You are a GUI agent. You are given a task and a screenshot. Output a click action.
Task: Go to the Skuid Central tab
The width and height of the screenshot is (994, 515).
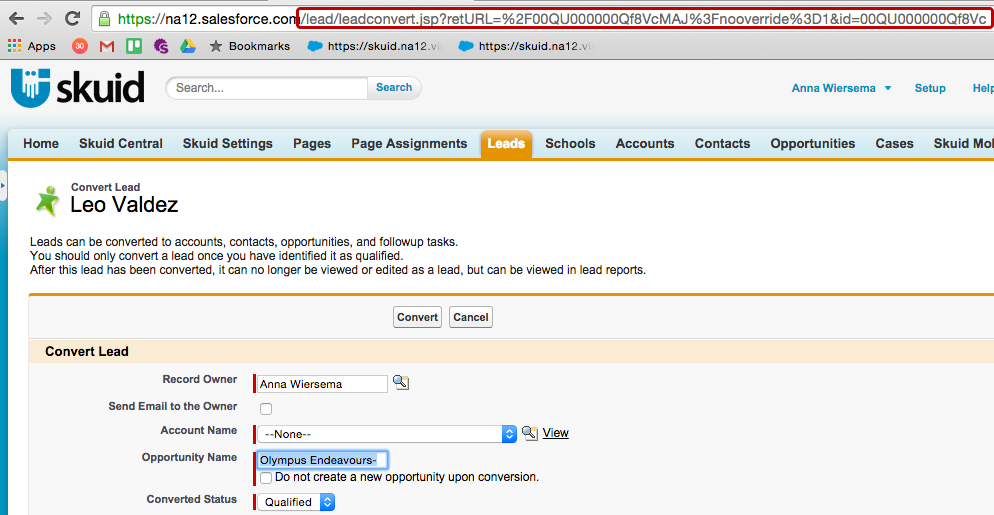120,143
